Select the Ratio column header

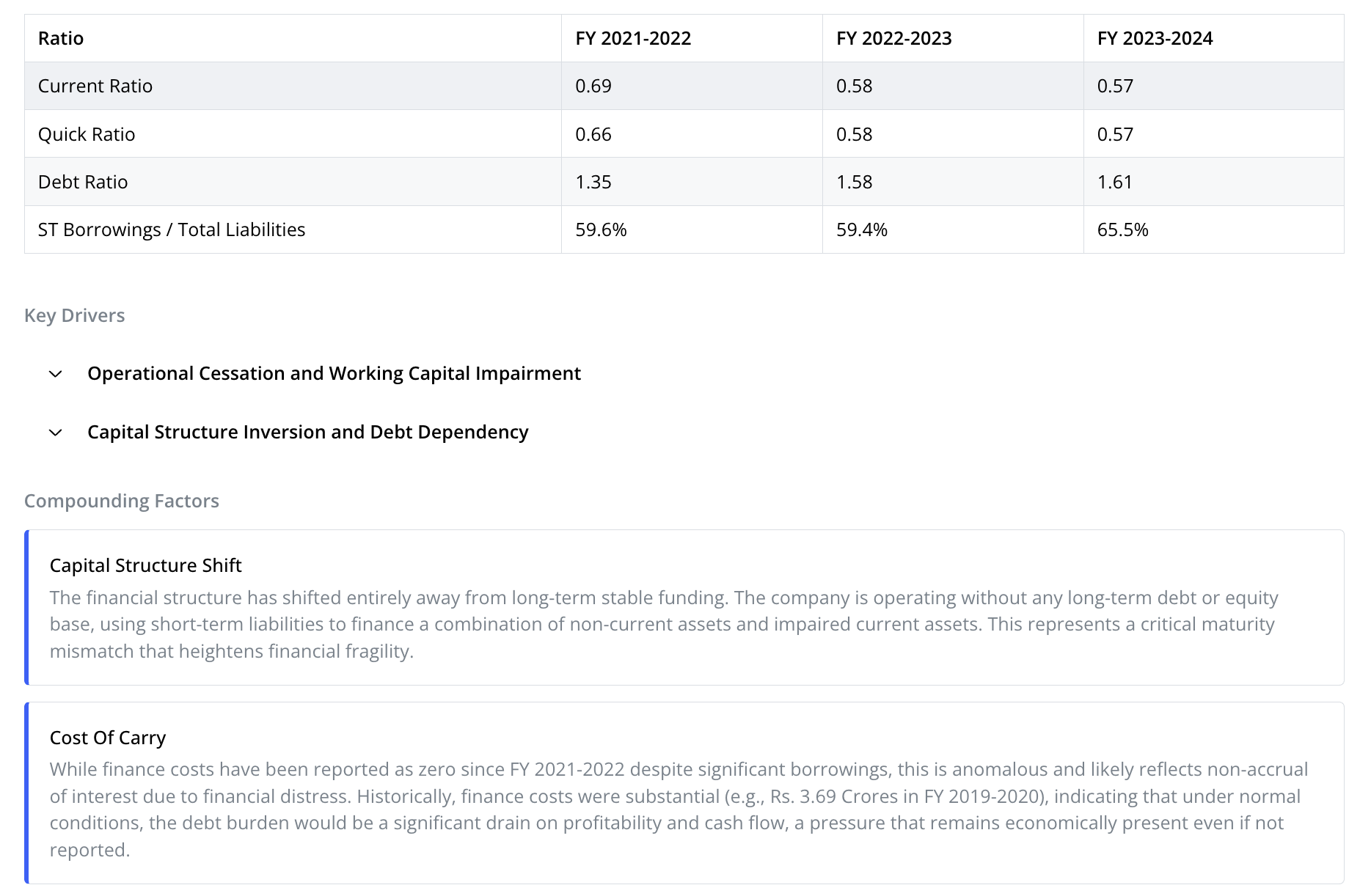coord(61,38)
